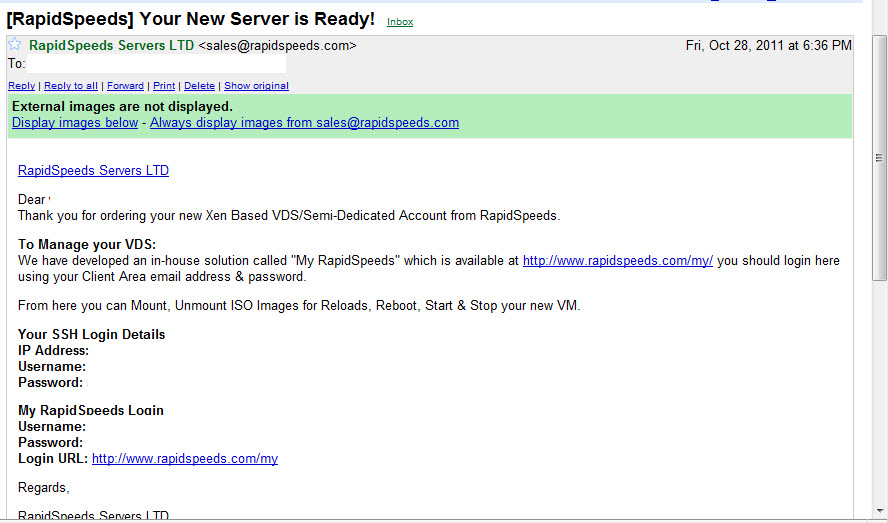The width and height of the screenshot is (888, 523).
Task: Star this RapidSpeeds email
Action: tap(15, 45)
